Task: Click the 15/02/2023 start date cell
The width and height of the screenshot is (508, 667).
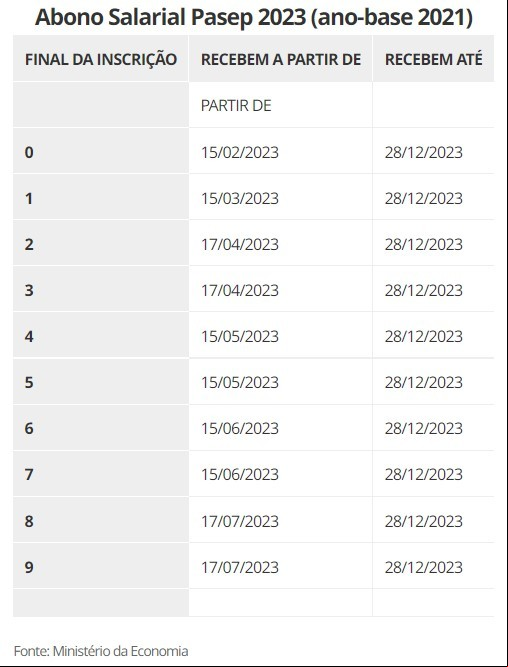Action: (x=281, y=152)
